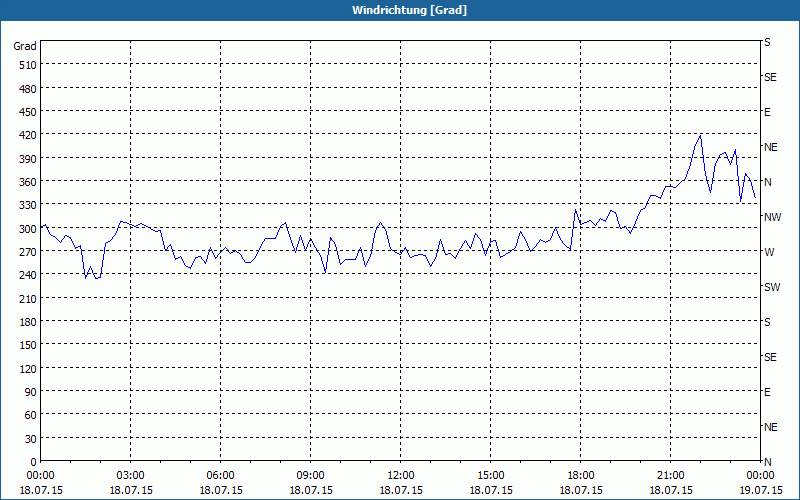
Task: Click the 06:00 time axis label
Action: pyautogui.click(x=220, y=476)
